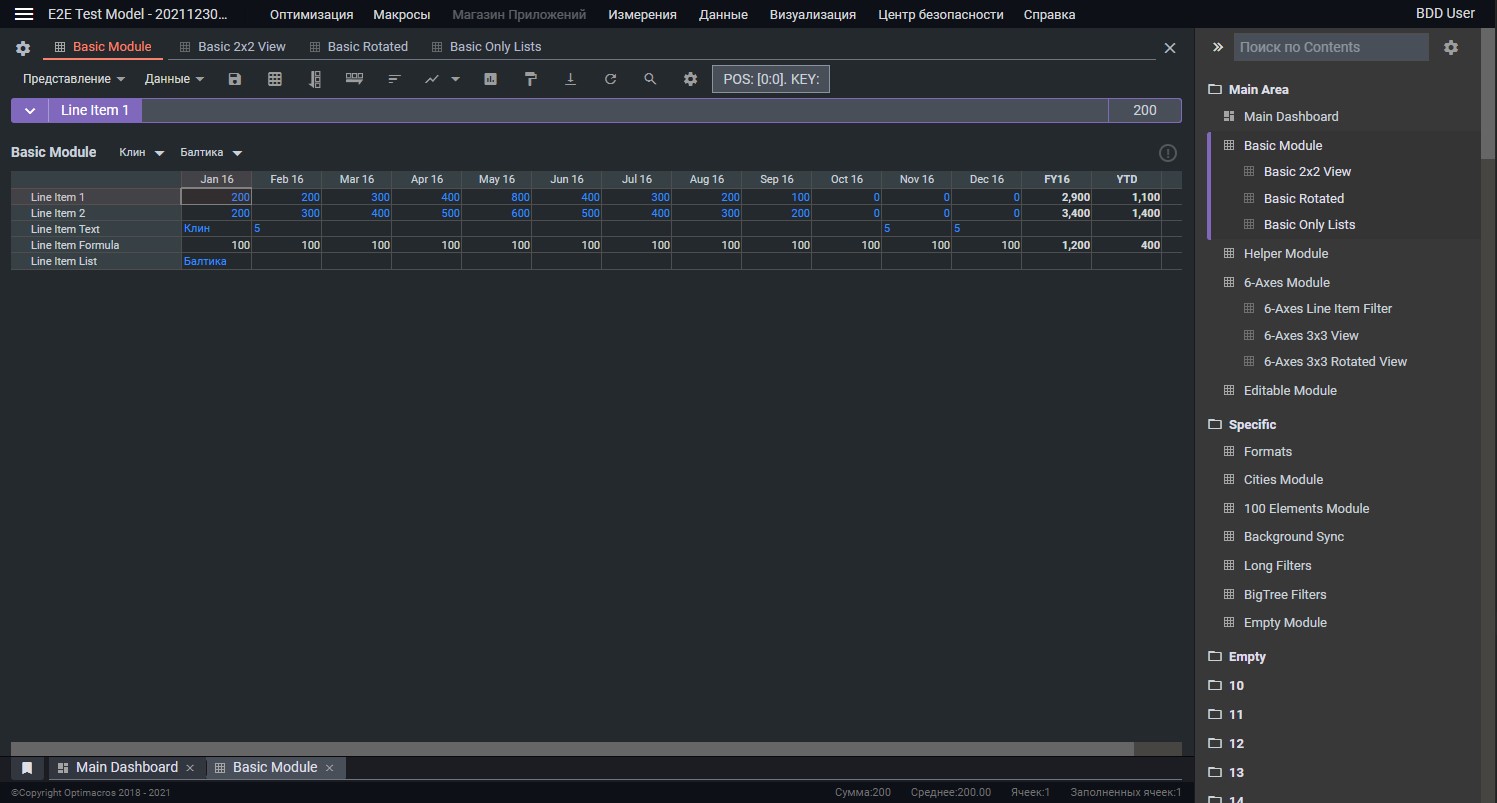Open the Клин filter dropdown
This screenshot has height=803, width=1497.
[141, 153]
